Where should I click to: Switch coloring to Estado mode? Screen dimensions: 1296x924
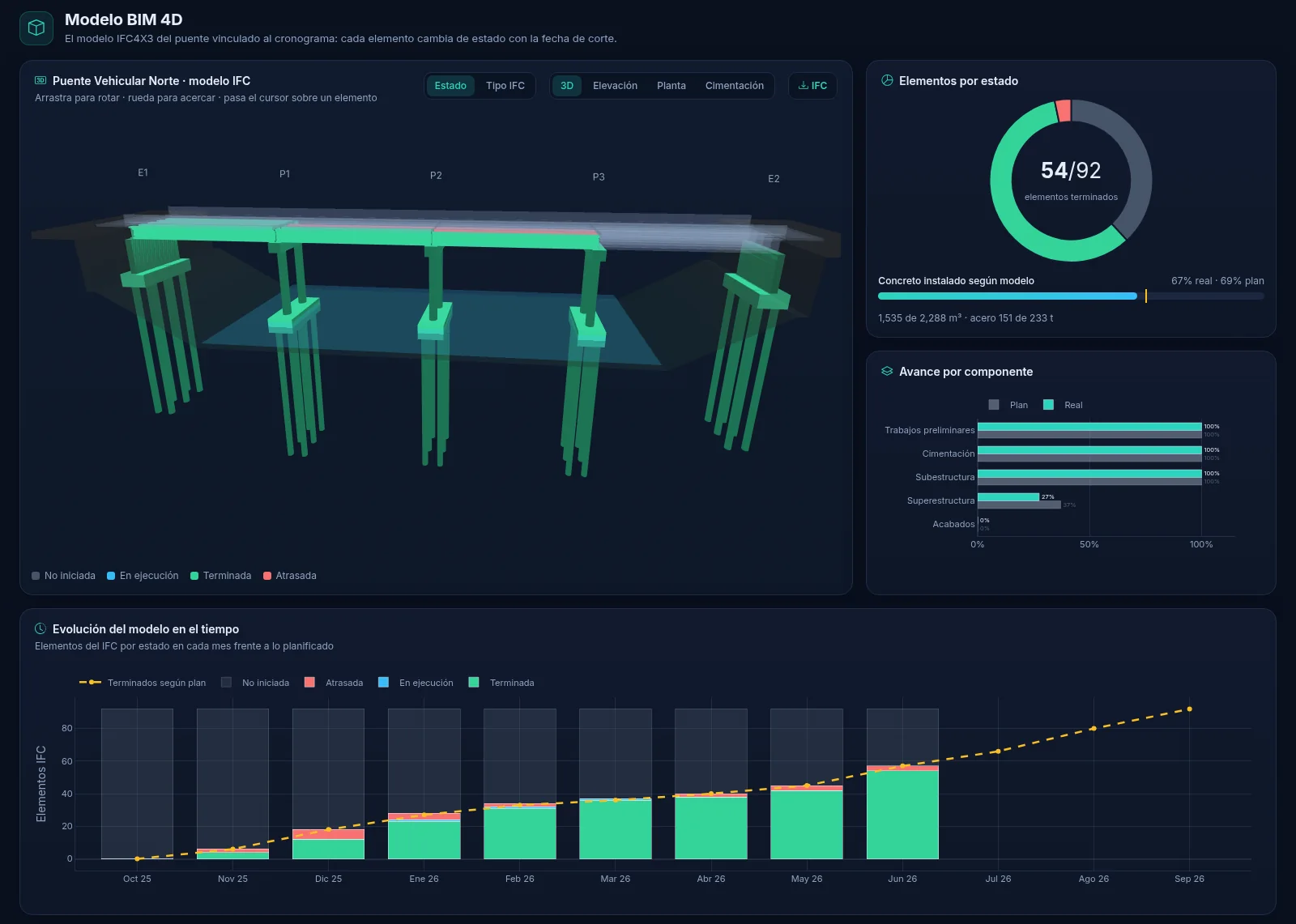450,86
